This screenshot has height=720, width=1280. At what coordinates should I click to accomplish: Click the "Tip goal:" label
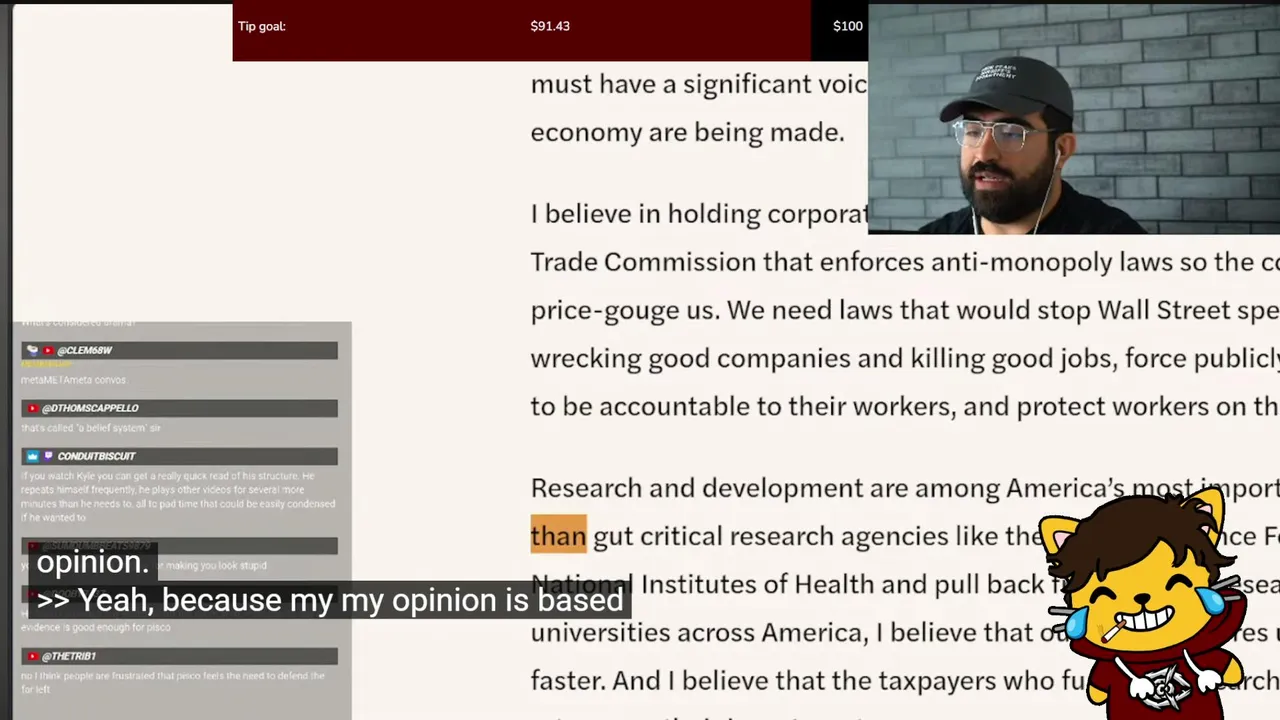tap(262, 26)
